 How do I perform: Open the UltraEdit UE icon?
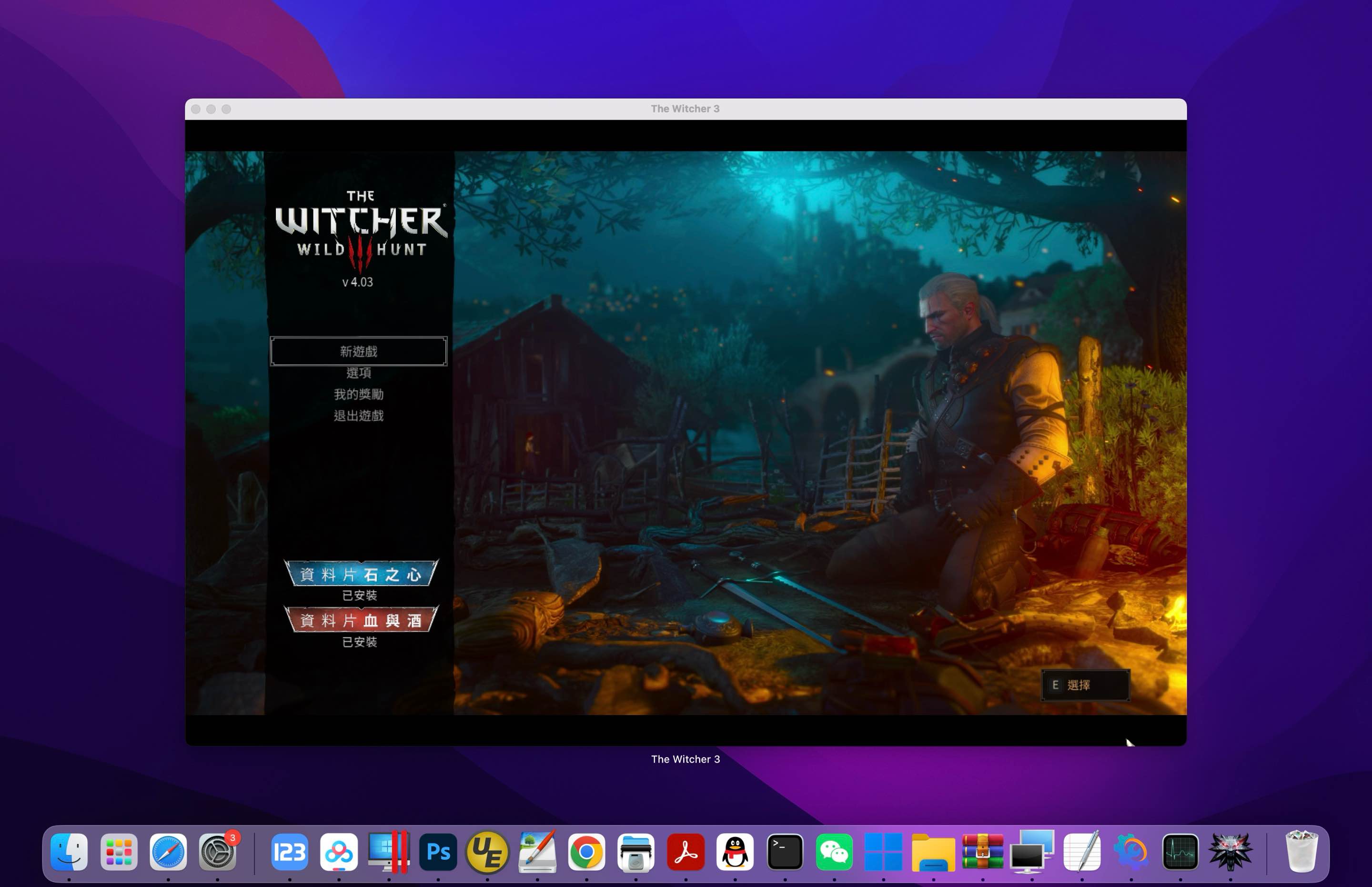click(487, 851)
